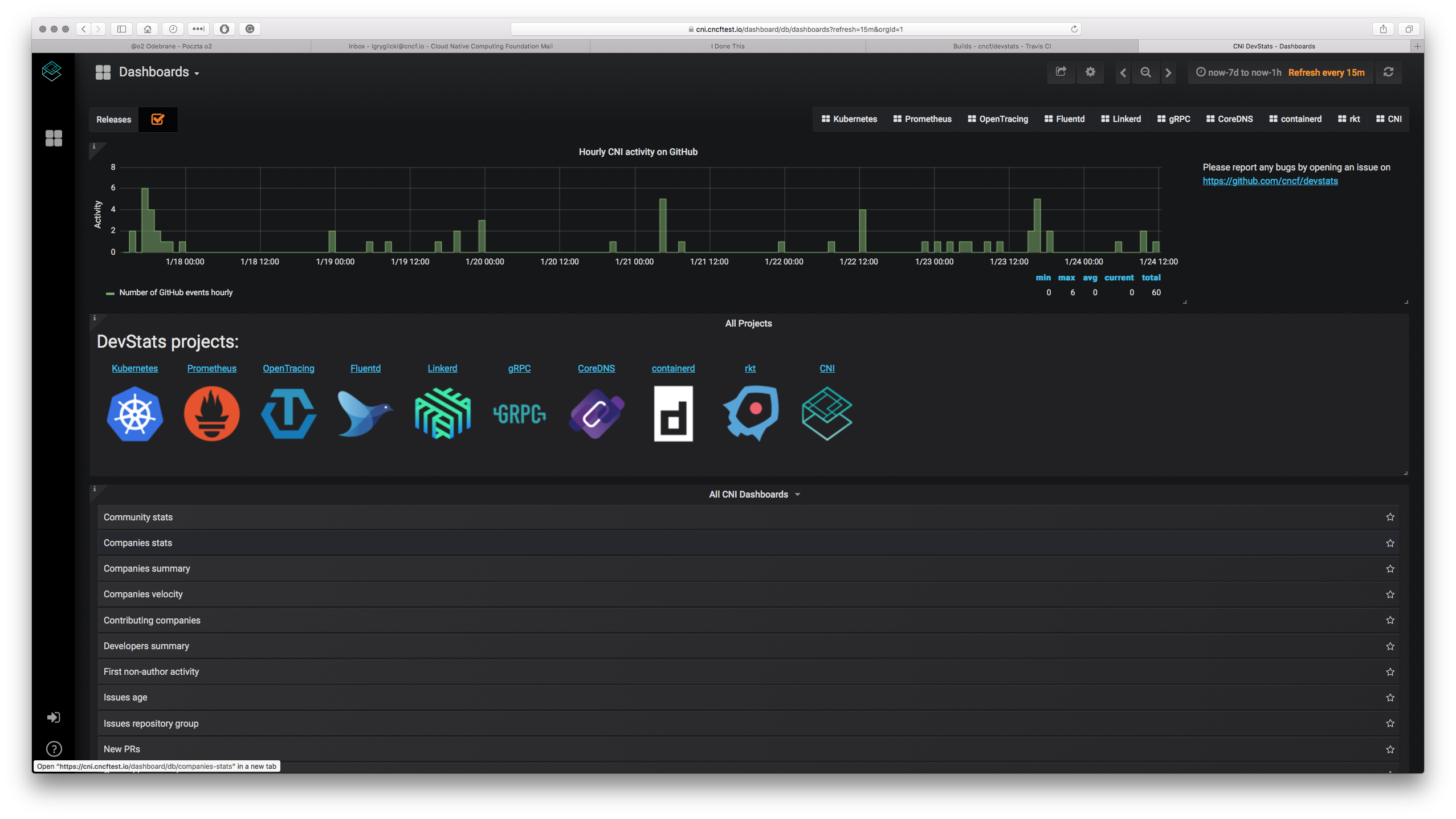Toggle the orange checkbox next to Releases
The image size is (1456, 819).
[x=158, y=119]
